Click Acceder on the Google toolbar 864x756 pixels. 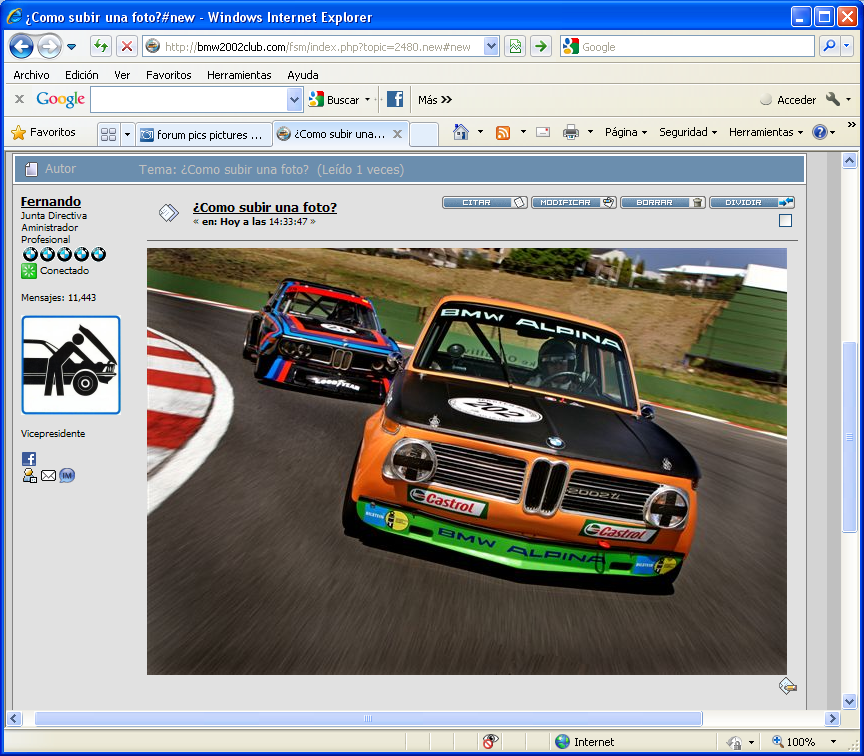tap(788, 100)
